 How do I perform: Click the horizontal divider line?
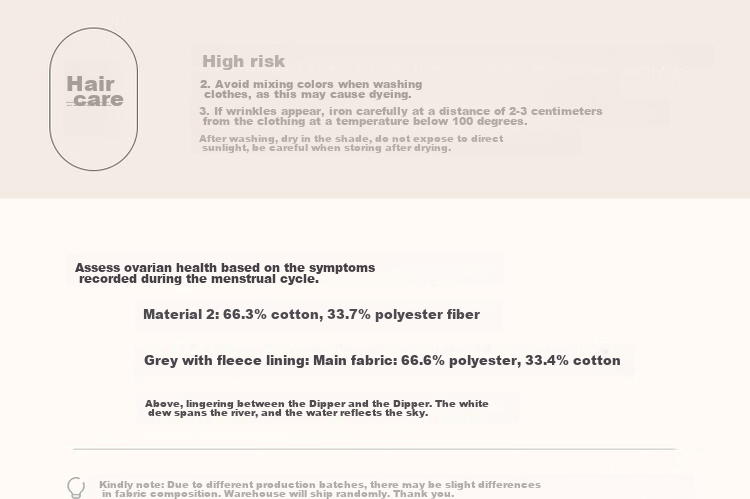[x=375, y=449]
